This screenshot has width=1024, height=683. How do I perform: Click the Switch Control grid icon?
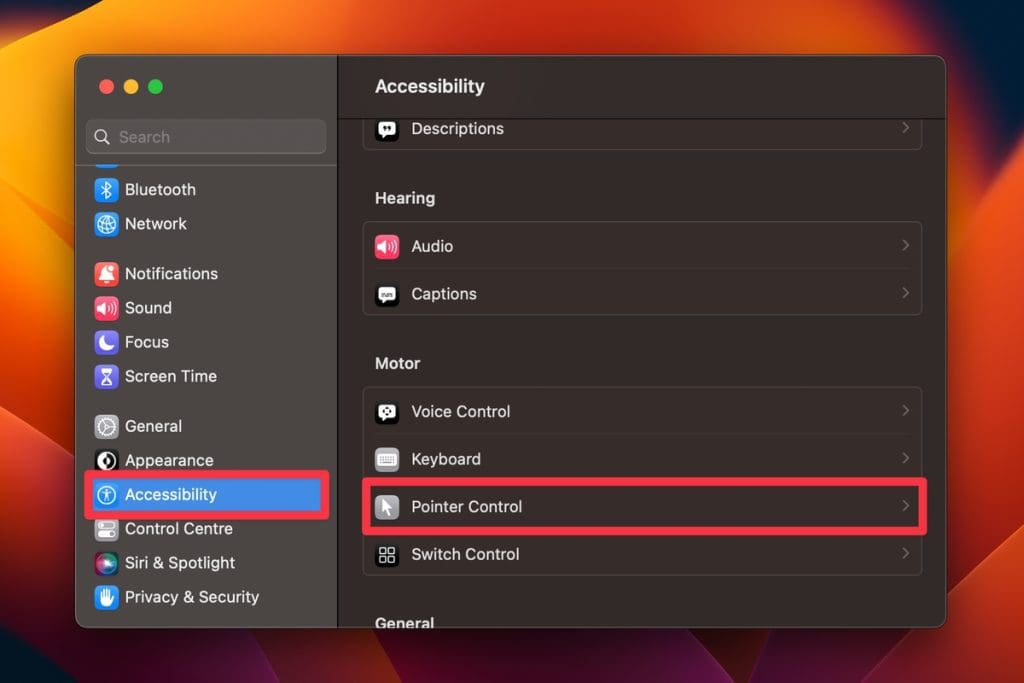click(x=387, y=555)
